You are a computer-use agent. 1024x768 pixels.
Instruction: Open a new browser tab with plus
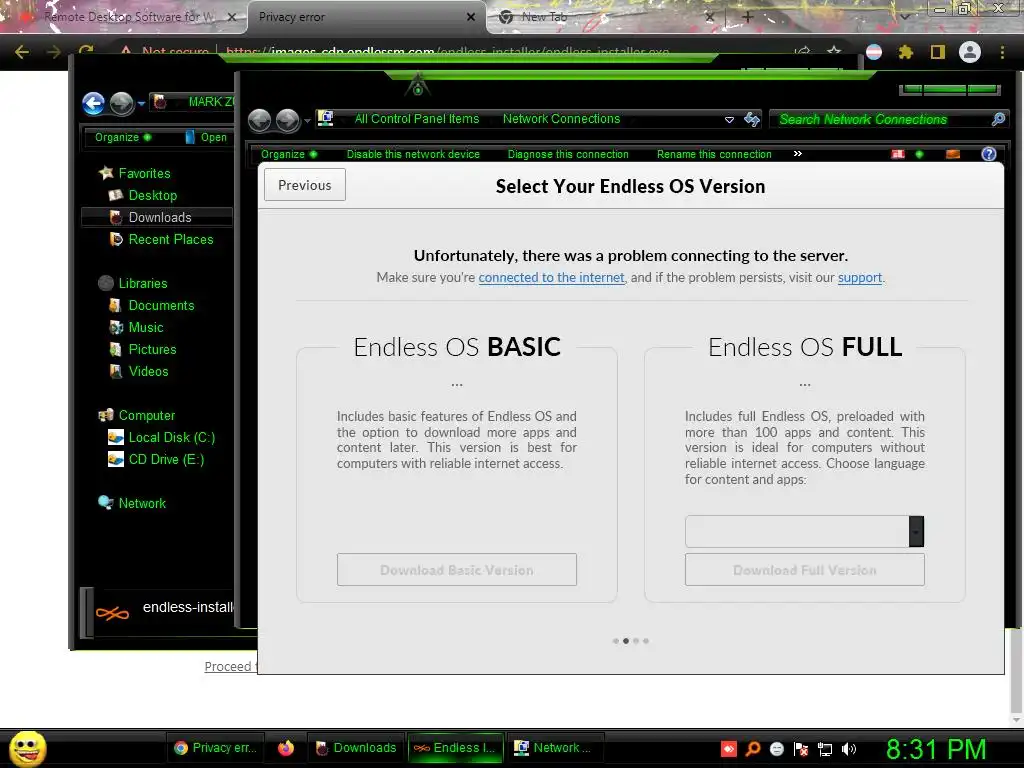748,17
